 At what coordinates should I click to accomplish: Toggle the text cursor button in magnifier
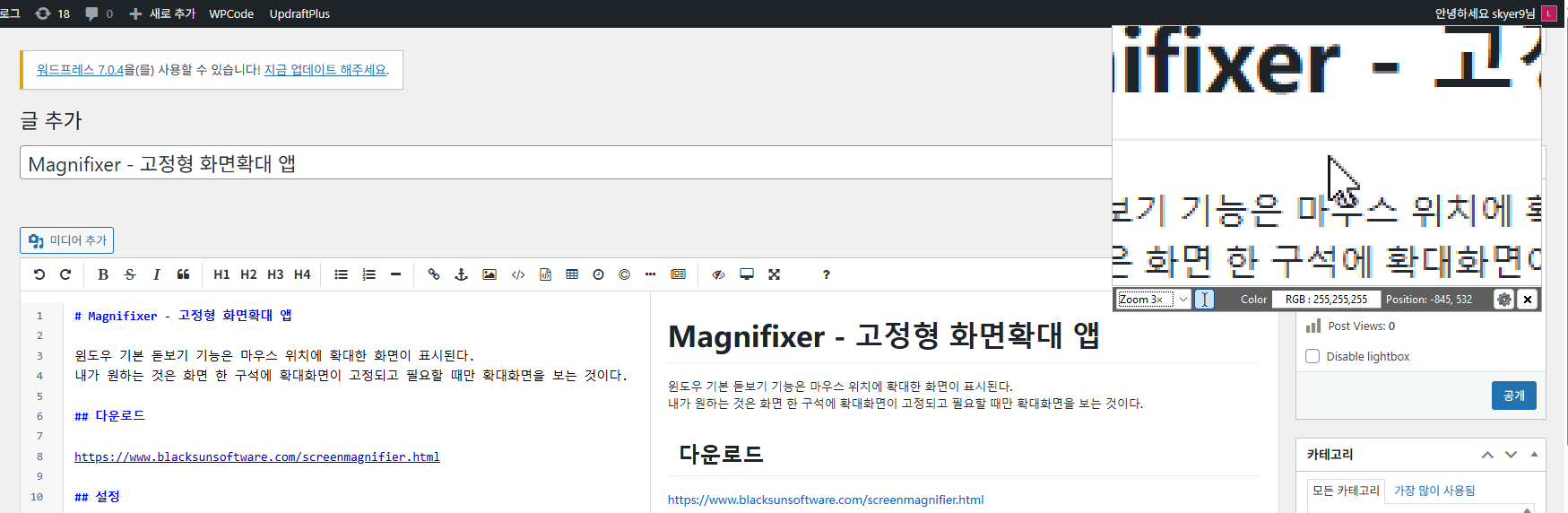[1205, 300]
